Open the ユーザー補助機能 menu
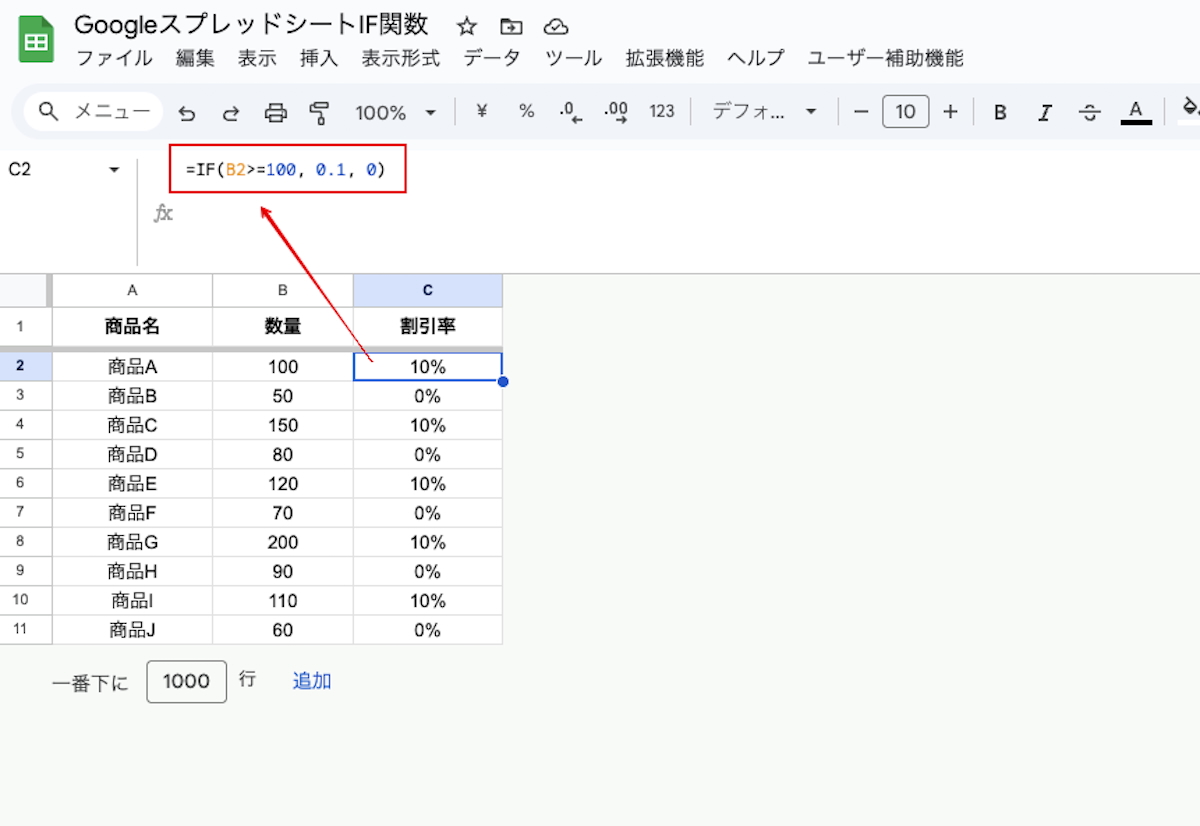 click(885, 58)
